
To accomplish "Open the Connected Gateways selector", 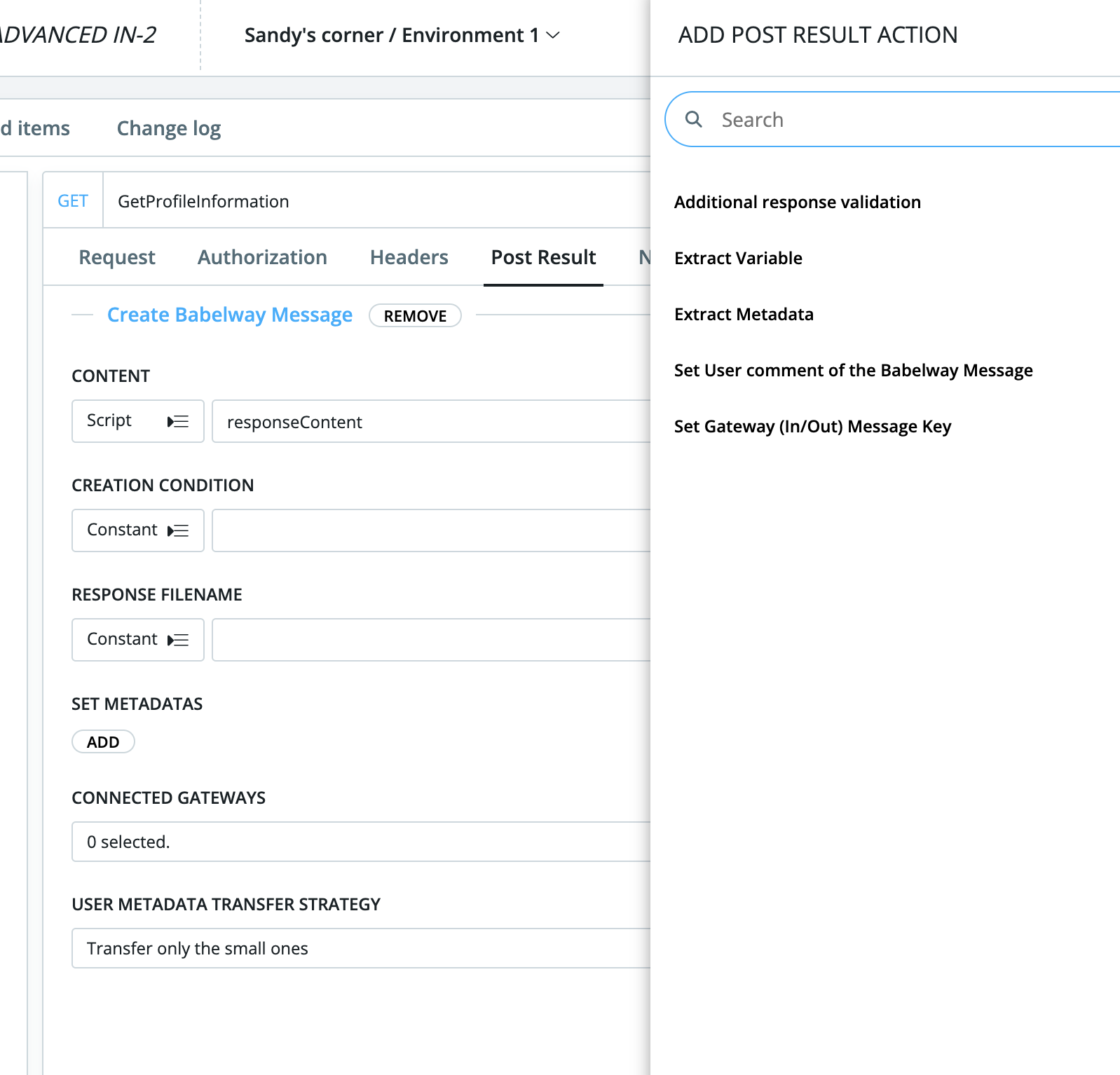I will click(x=360, y=842).
